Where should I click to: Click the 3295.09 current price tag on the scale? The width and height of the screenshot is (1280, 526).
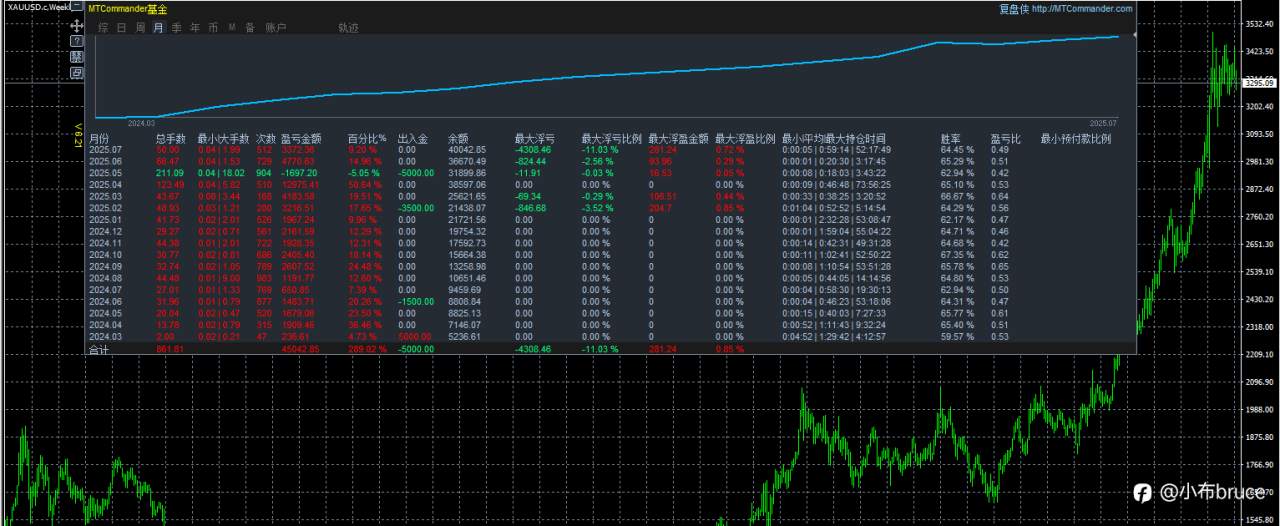coord(1259,84)
